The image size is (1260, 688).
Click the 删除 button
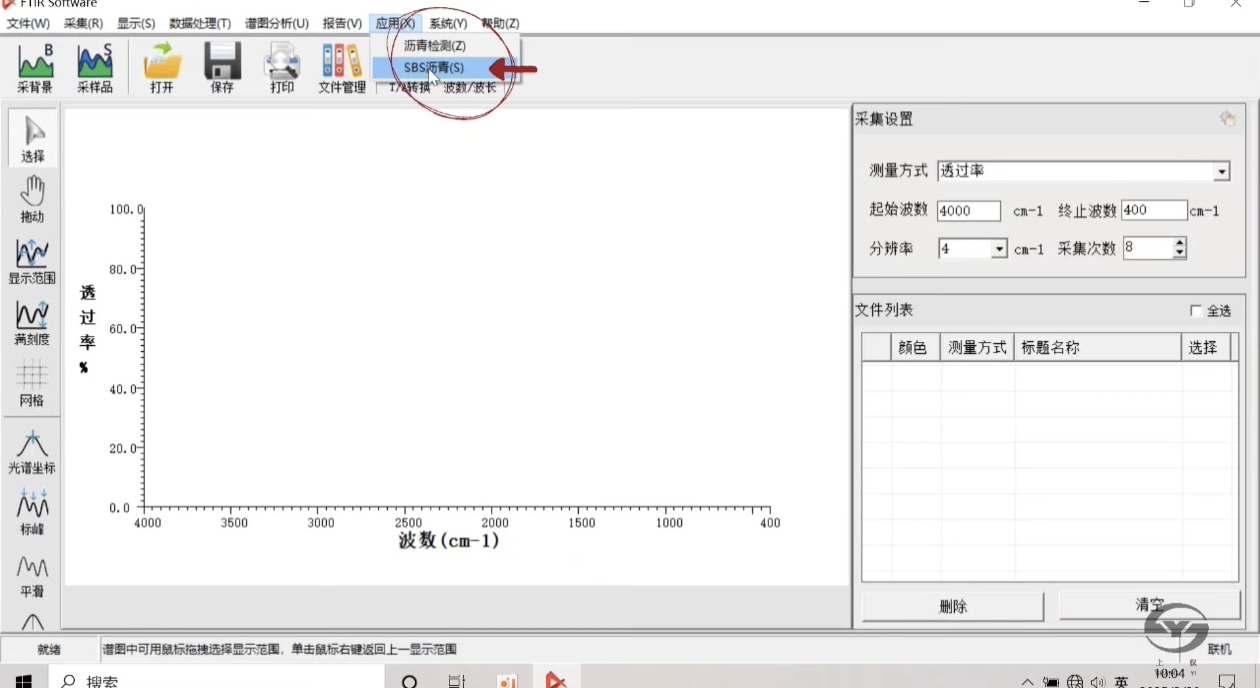[x=952, y=606]
